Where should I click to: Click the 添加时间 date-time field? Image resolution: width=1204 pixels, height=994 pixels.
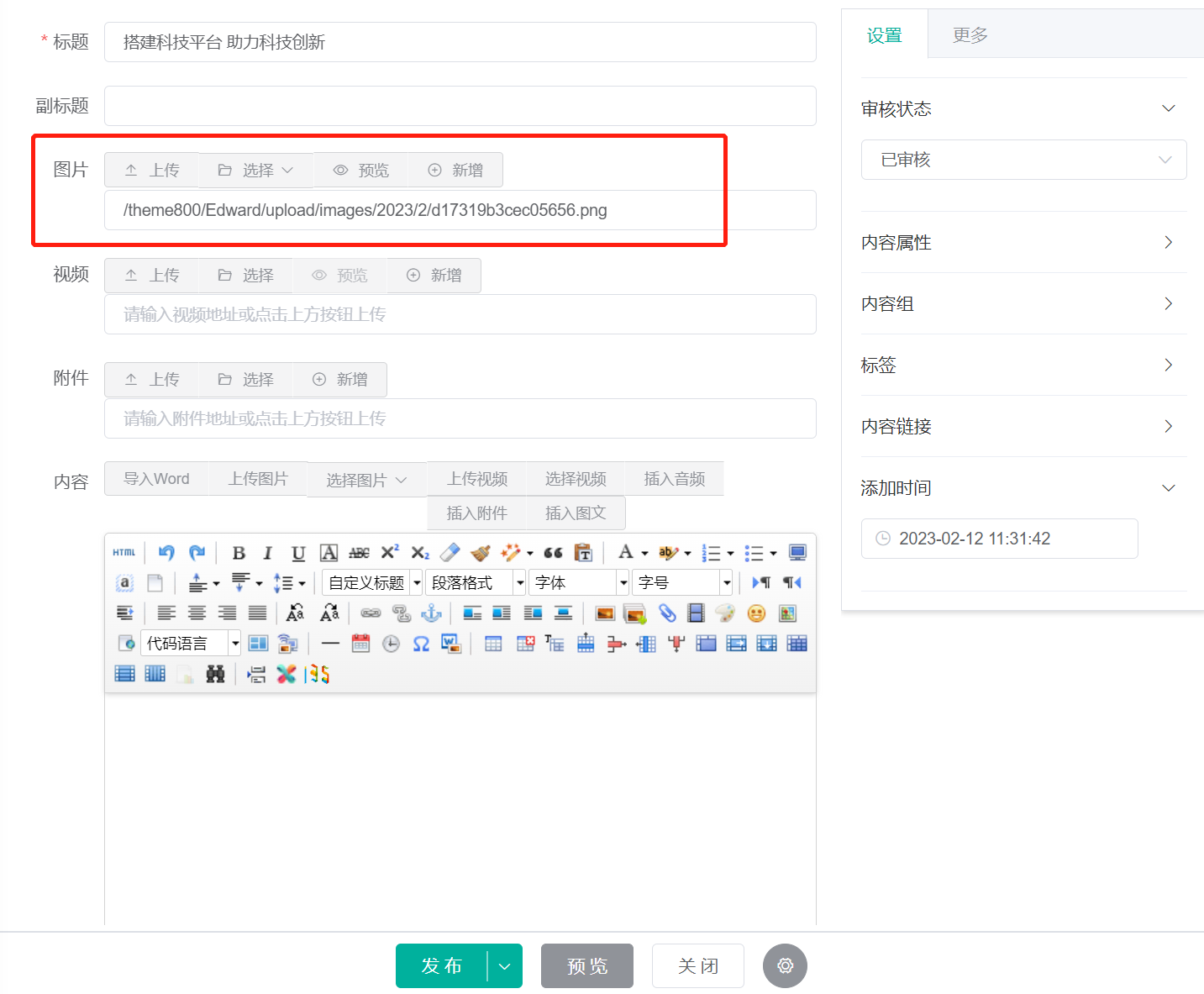click(999, 539)
